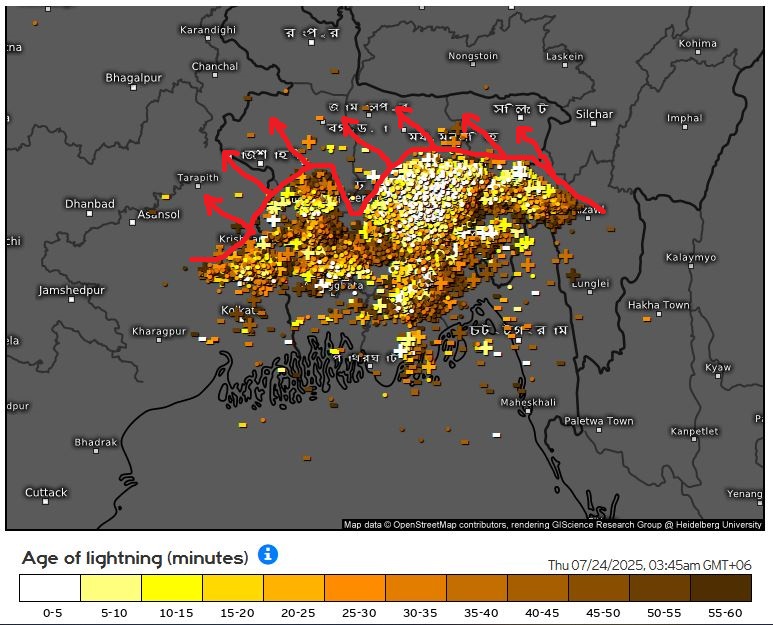Click the Hakha Town map label
Image resolution: width=773 pixels, height=625 pixels.
coord(658,305)
